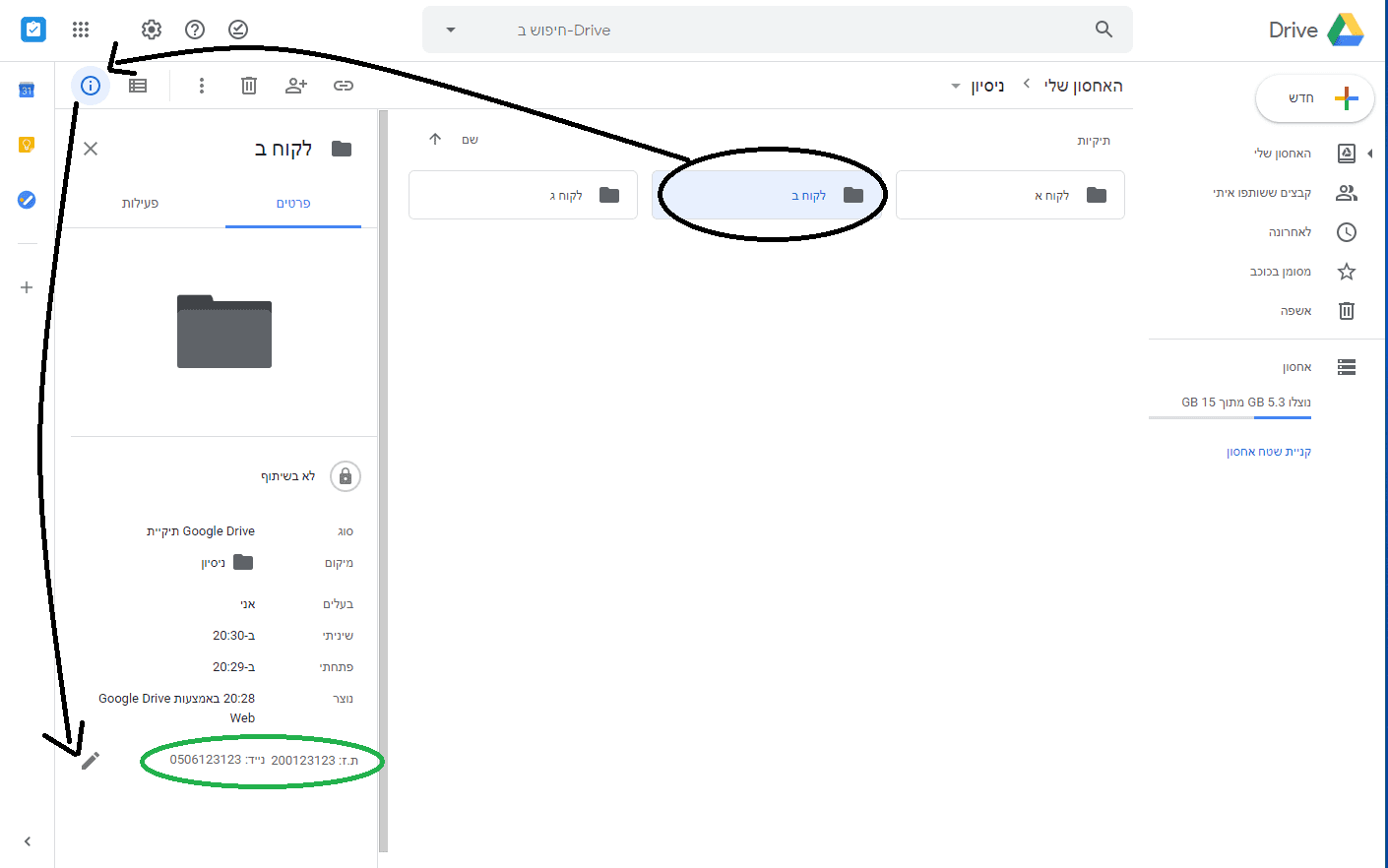
Task: Click the תיקיות folders section heading
Action: tap(1094, 141)
